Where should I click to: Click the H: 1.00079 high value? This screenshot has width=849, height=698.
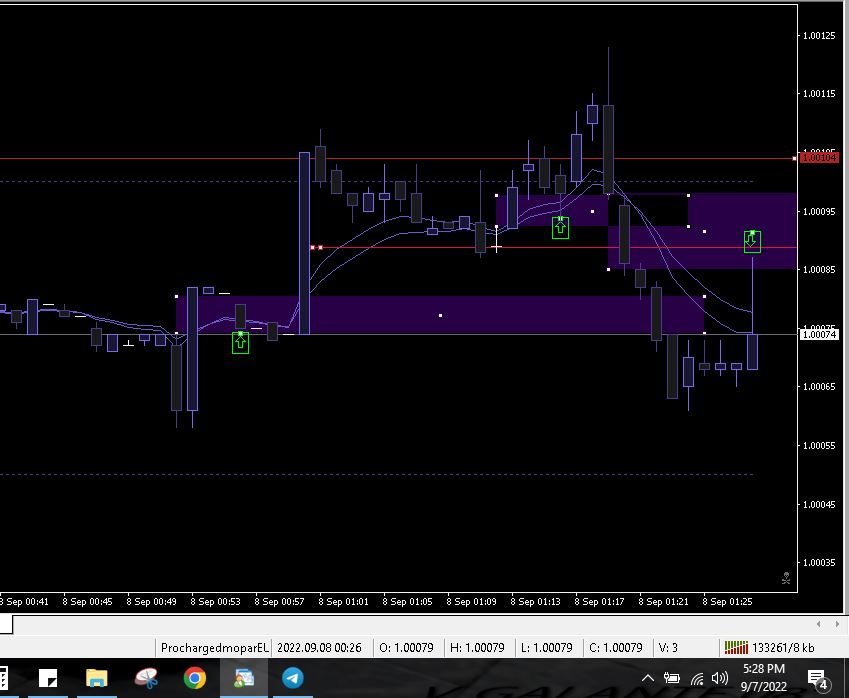pos(478,648)
